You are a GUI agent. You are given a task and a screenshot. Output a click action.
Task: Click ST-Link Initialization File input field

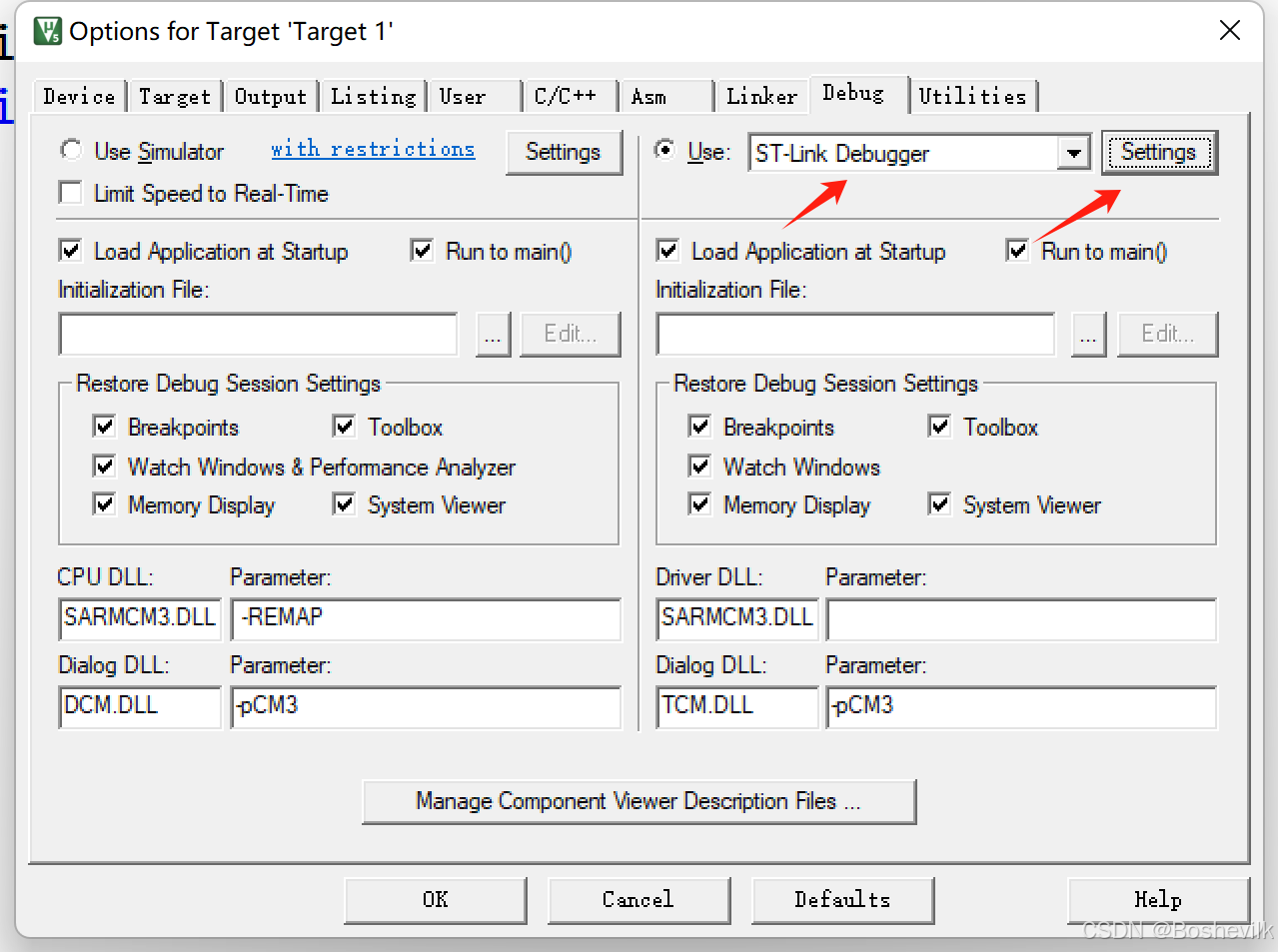(856, 334)
